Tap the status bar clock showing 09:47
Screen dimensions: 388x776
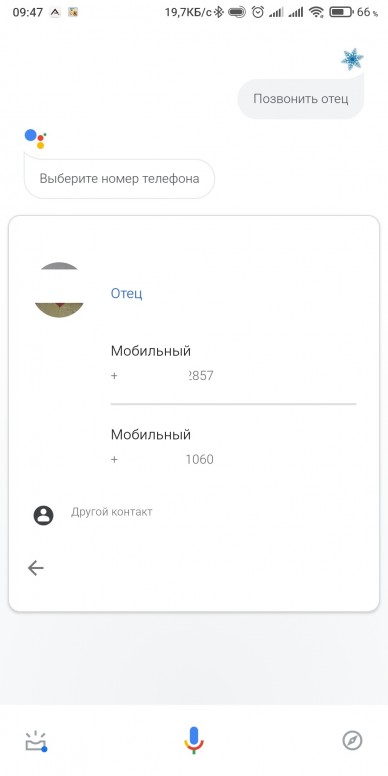click(x=28, y=12)
